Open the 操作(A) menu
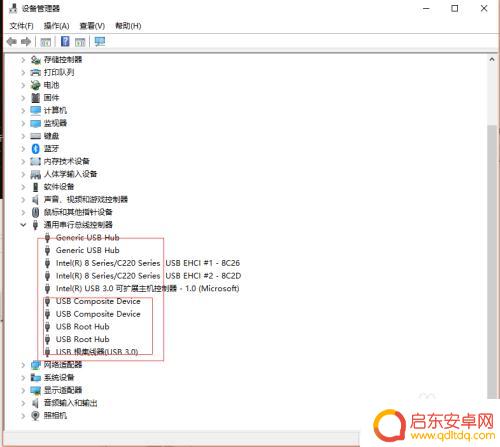Viewport: 500px width, 447px height. tap(57, 26)
